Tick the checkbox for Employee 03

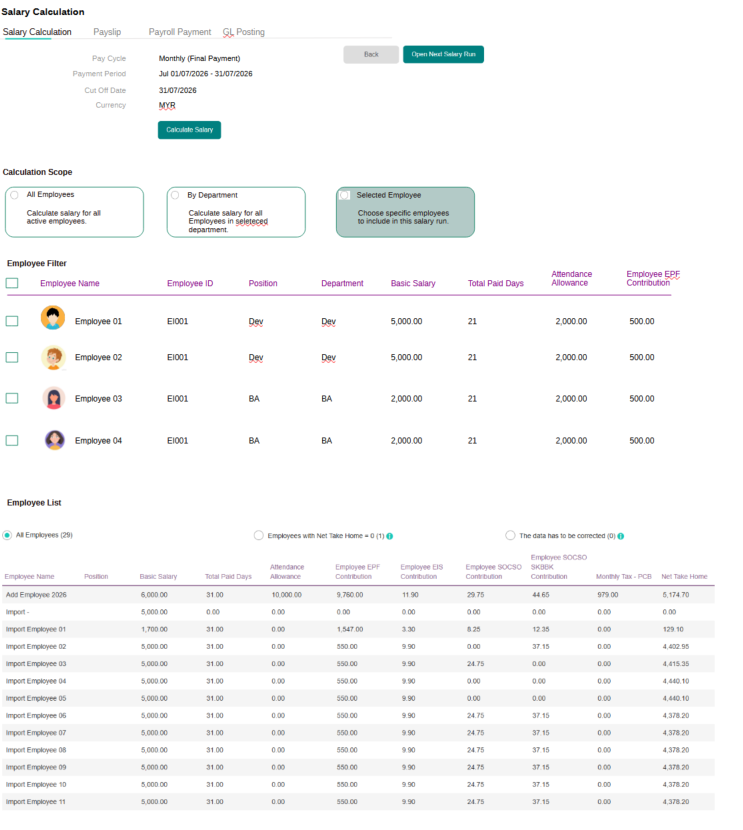[12, 398]
